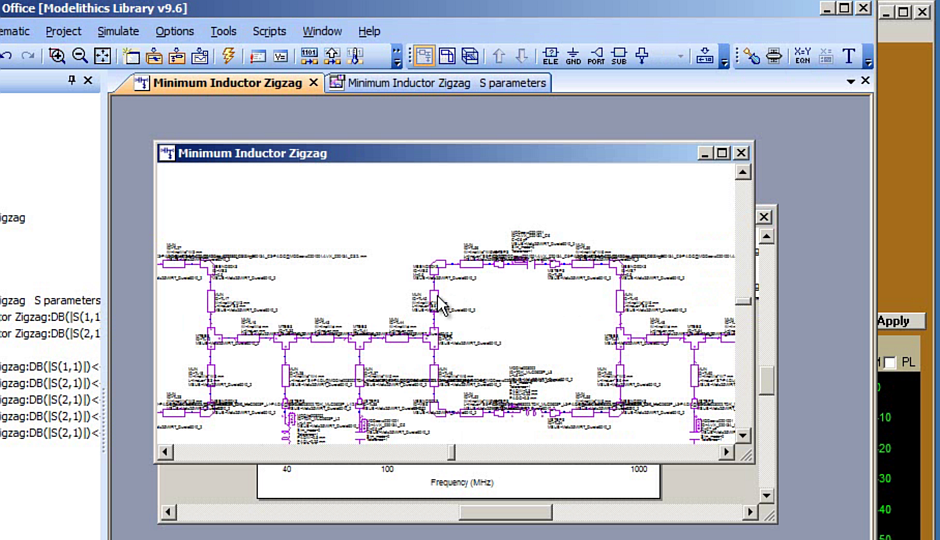Image resolution: width=940 pixels, height=540 pixels.
Task: Open the Window menu
Action: tap(322, 31)
